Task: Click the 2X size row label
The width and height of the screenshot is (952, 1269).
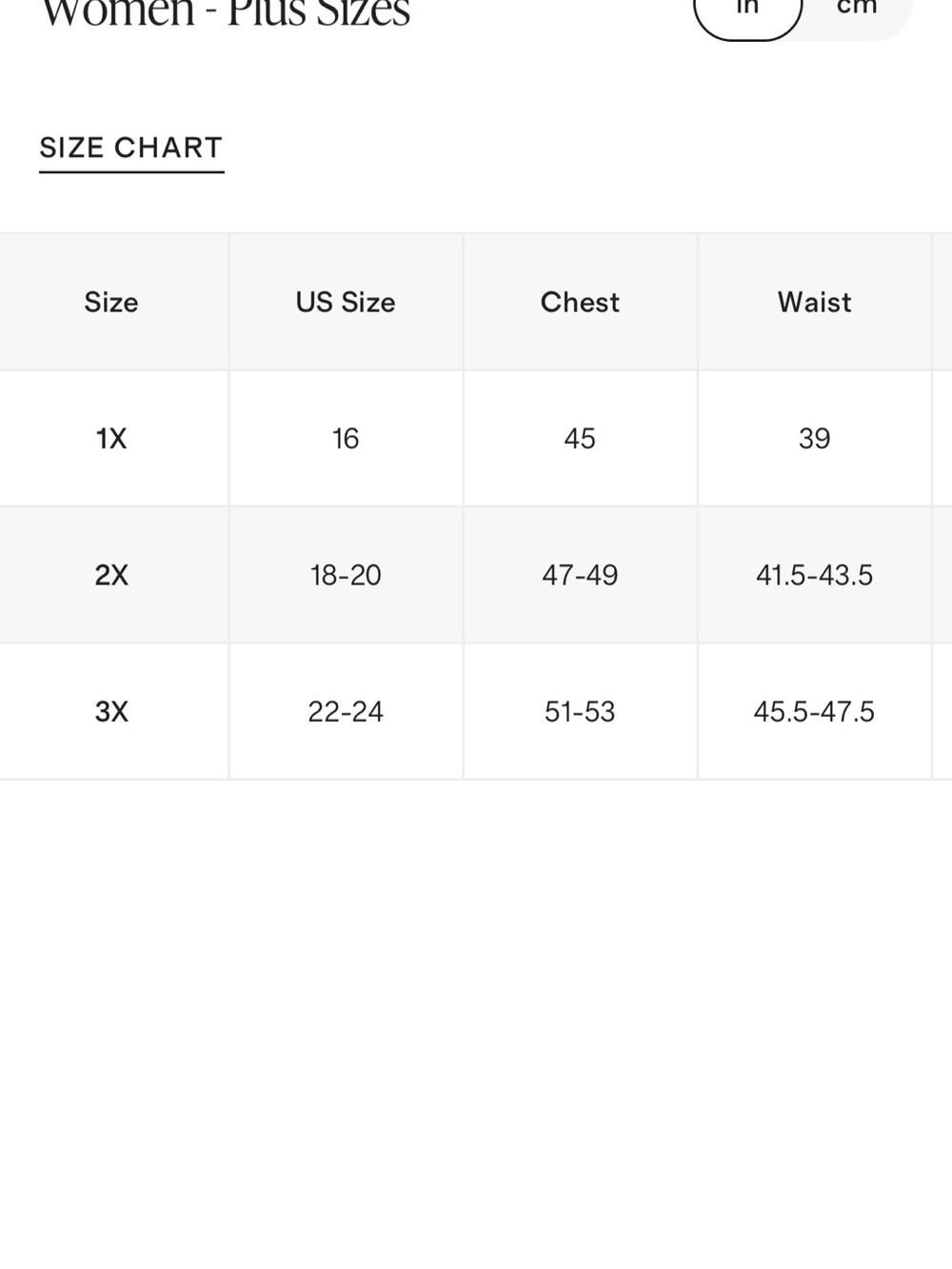Action: pyautogui.click(x=111, y=575)
